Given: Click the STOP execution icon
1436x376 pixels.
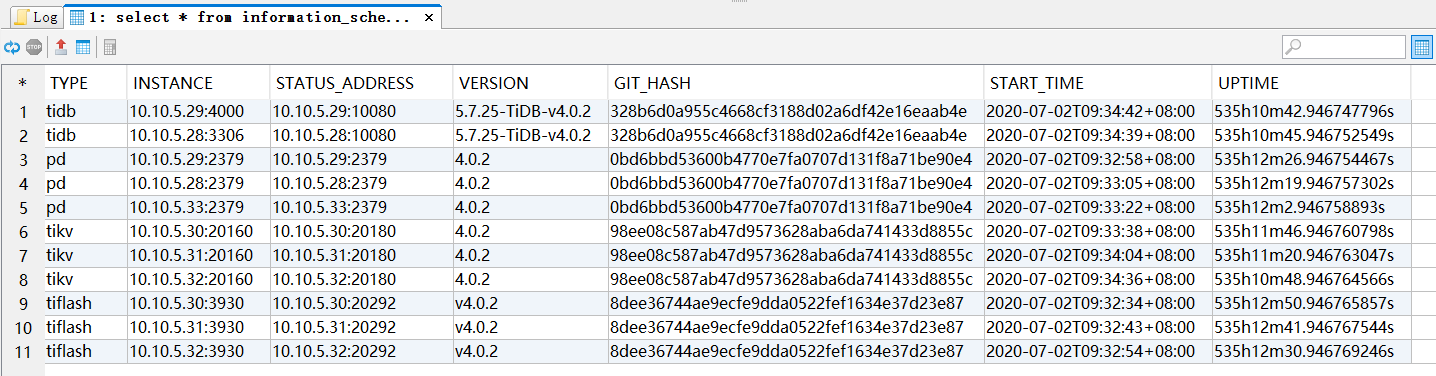Looking at the screenshot, I should 34,47.
